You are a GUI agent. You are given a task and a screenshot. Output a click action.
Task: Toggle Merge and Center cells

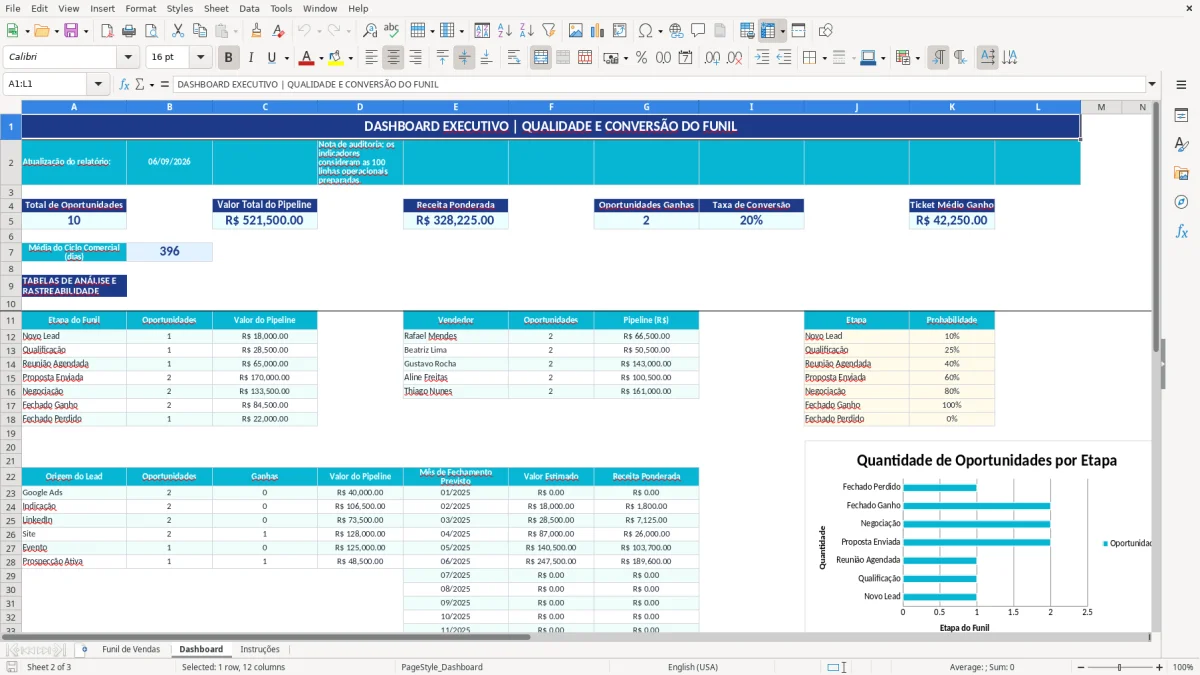pyautogui.click(x=541, y=58)
